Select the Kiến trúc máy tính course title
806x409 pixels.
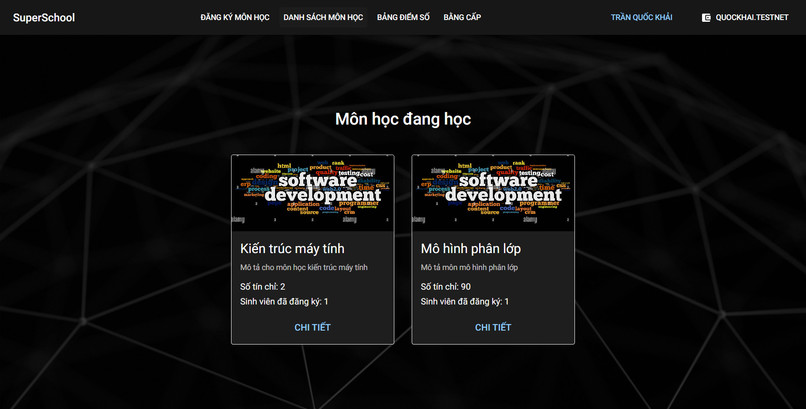pos(292,249)
